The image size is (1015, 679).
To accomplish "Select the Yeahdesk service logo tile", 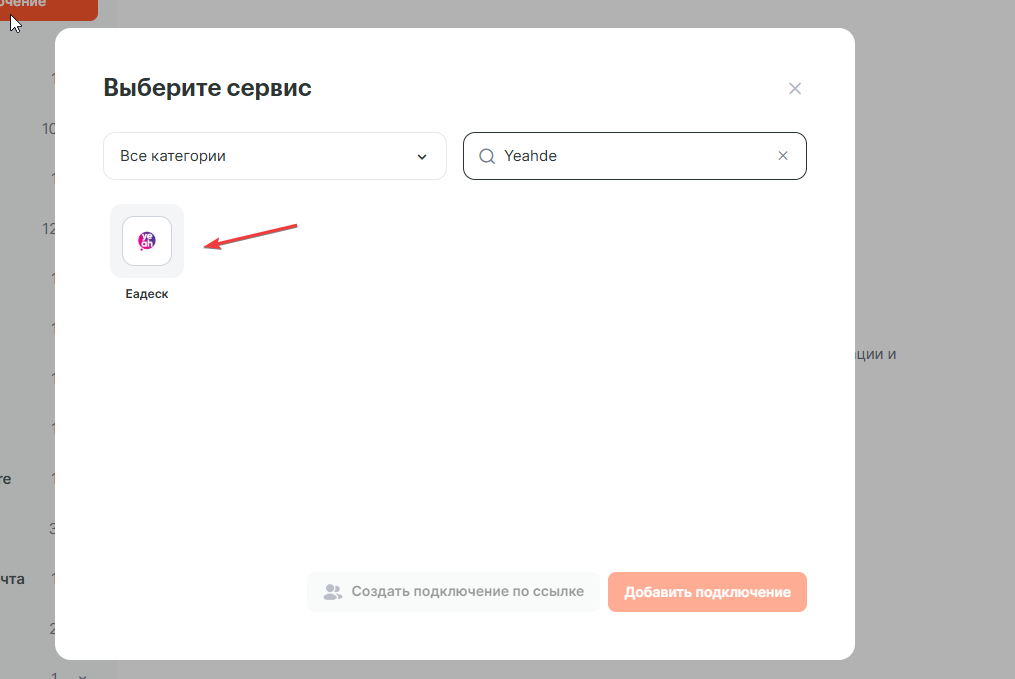I will [x=147, y=241].
